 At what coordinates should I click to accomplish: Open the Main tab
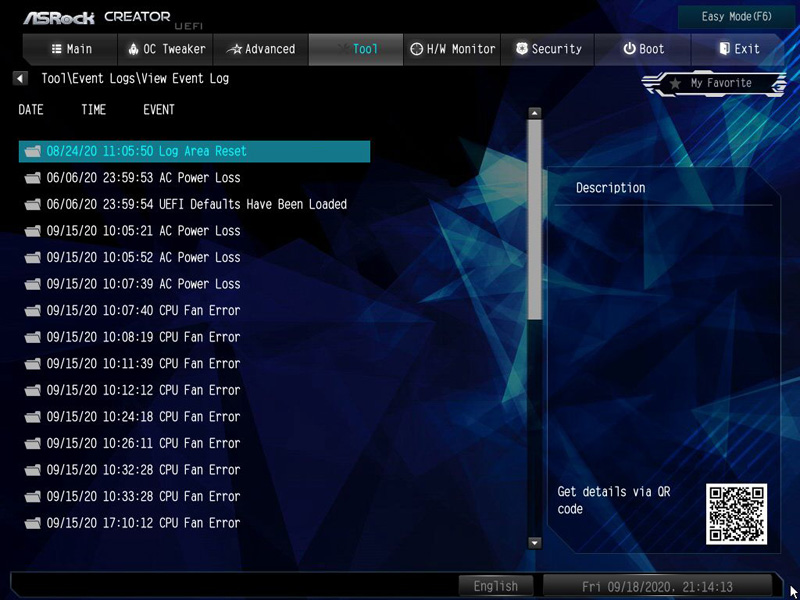pos(71,49)
